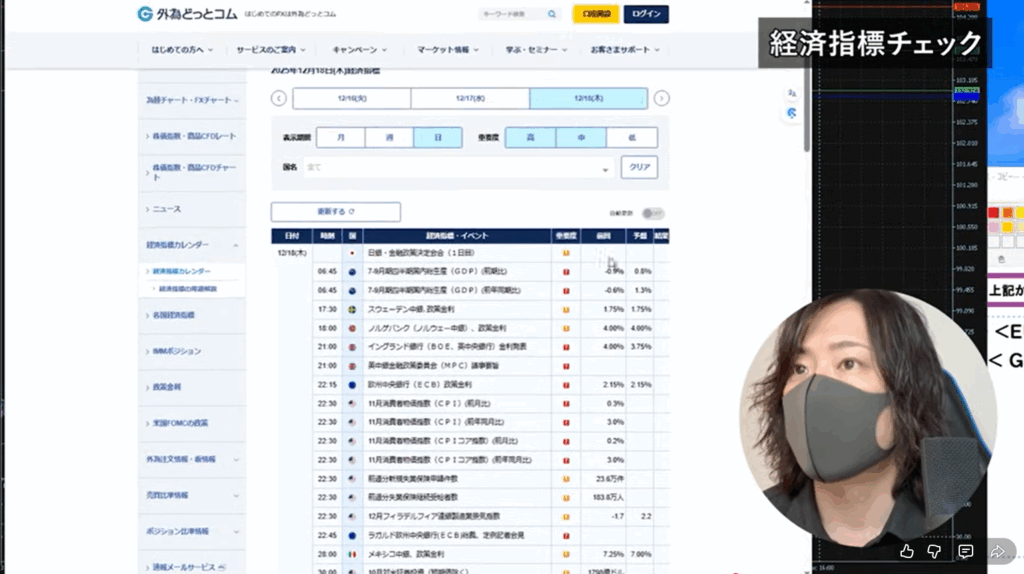
Task: Click the share arrow icon
Action: tap(997, 551)
